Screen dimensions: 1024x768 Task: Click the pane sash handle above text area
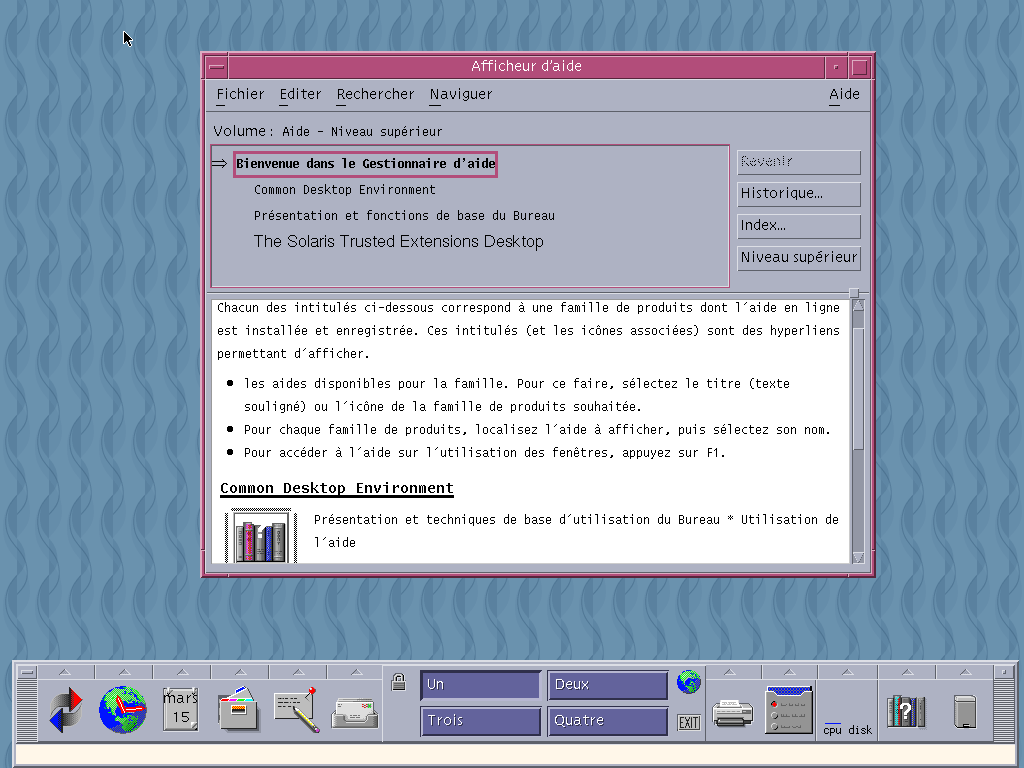tap(854, 293)
